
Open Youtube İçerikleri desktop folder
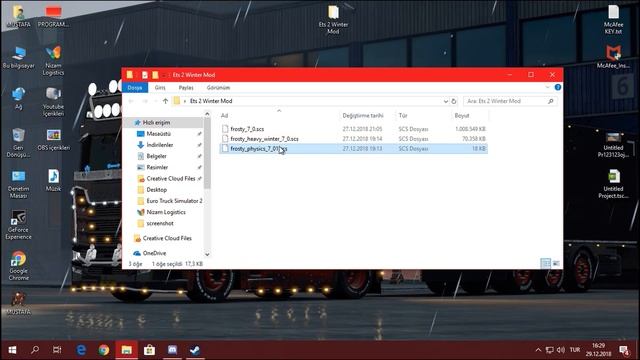pyautogui.click(x=53, y=102)
